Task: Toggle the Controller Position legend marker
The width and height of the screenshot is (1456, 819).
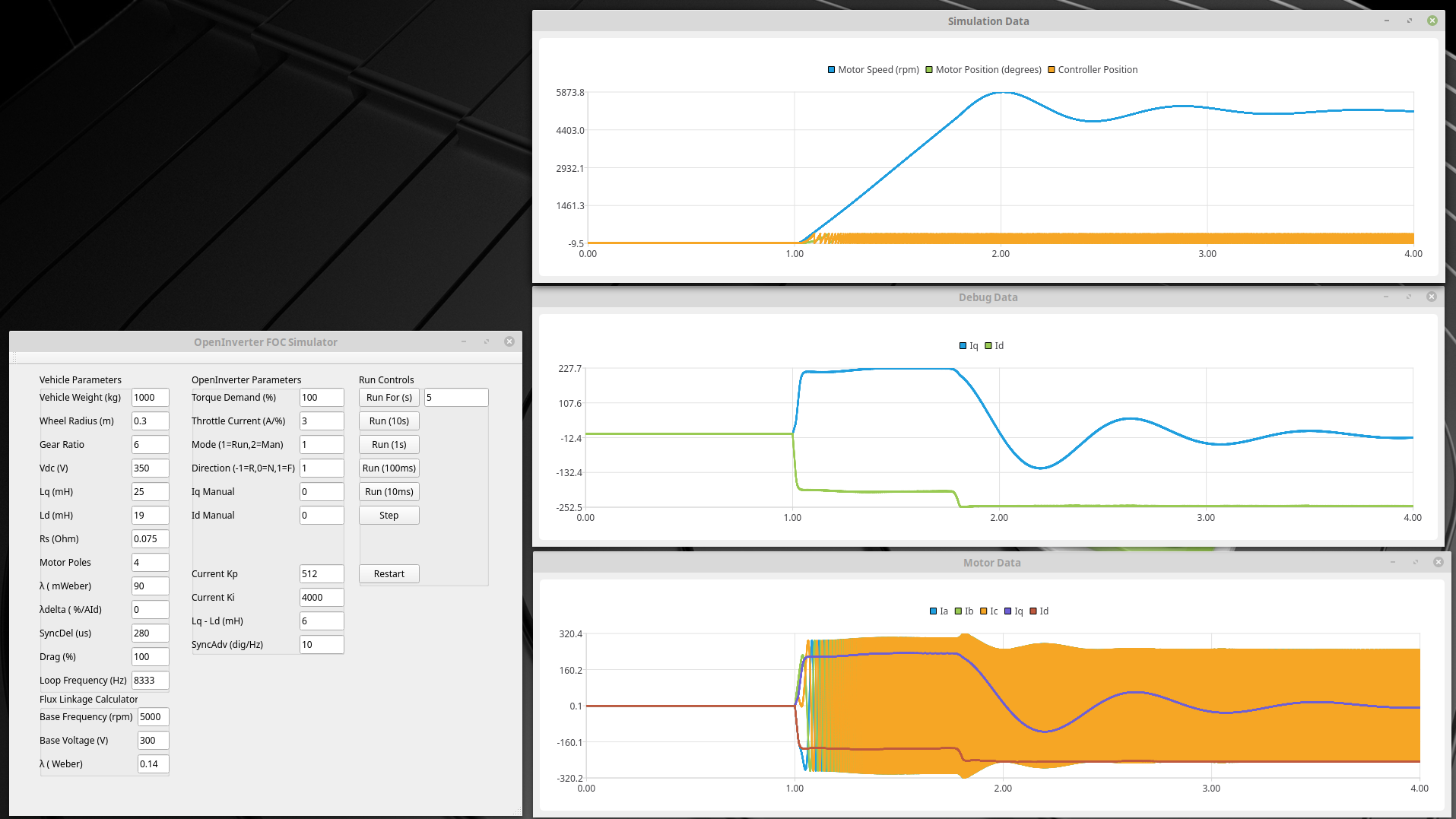Action: (1052, 70)
